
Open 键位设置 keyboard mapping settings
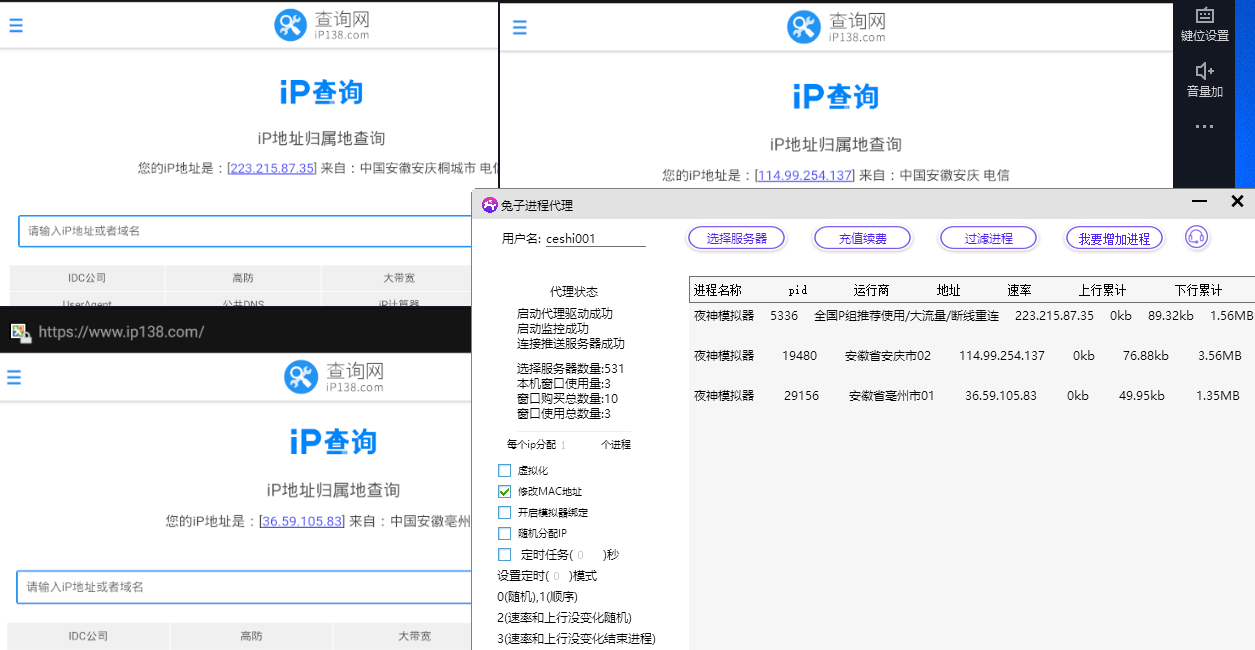[x=1204, y=25]
